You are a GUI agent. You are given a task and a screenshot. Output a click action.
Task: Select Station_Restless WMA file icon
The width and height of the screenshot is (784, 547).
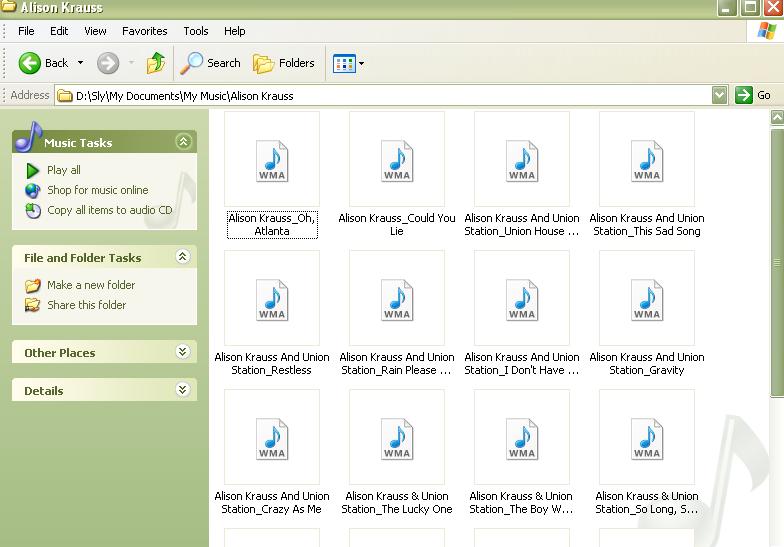click(272, 300)
